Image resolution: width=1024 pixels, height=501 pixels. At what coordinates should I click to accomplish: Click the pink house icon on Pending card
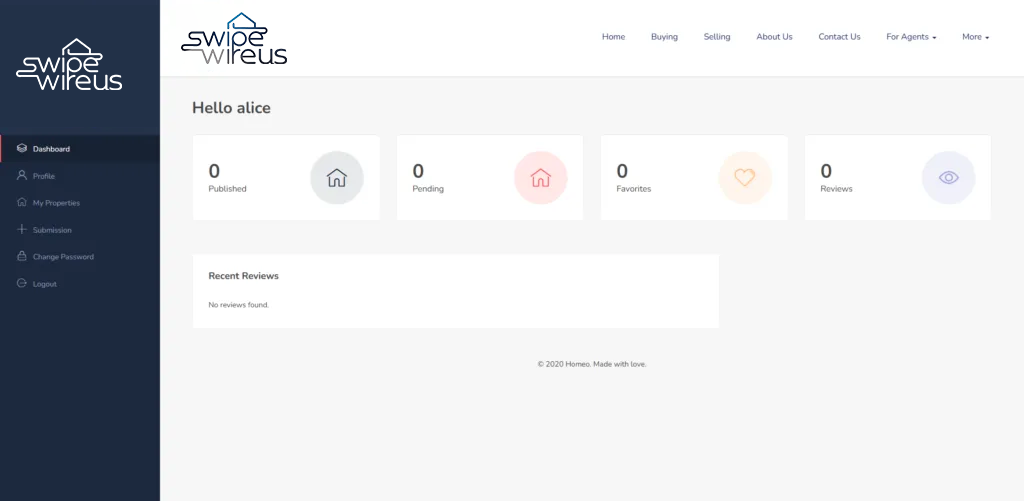point(541,178)
